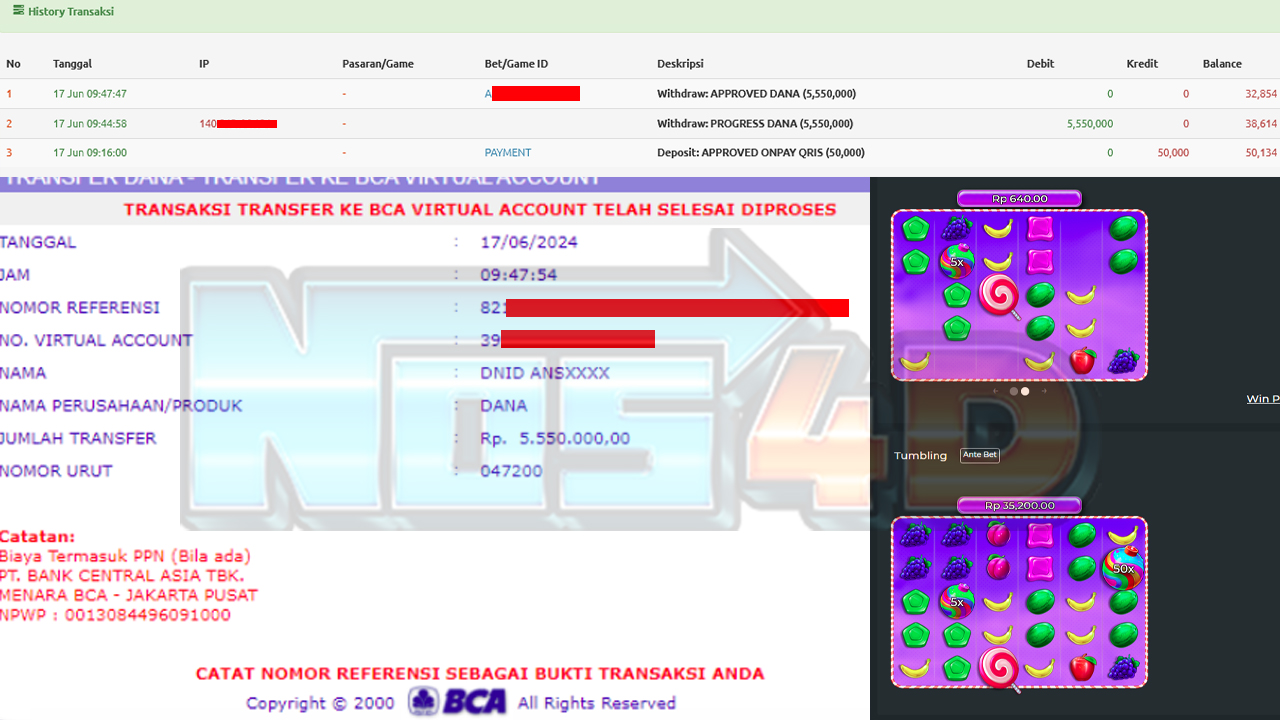This screenshot has height=720, width=1280.
Task: Click the 50,134 balance value
Action: (1261, 153)
